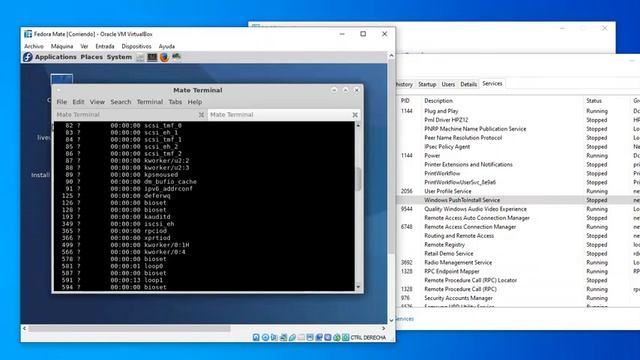Select the Plug and Play service row

pyautogui.click(x=518, y=111)
